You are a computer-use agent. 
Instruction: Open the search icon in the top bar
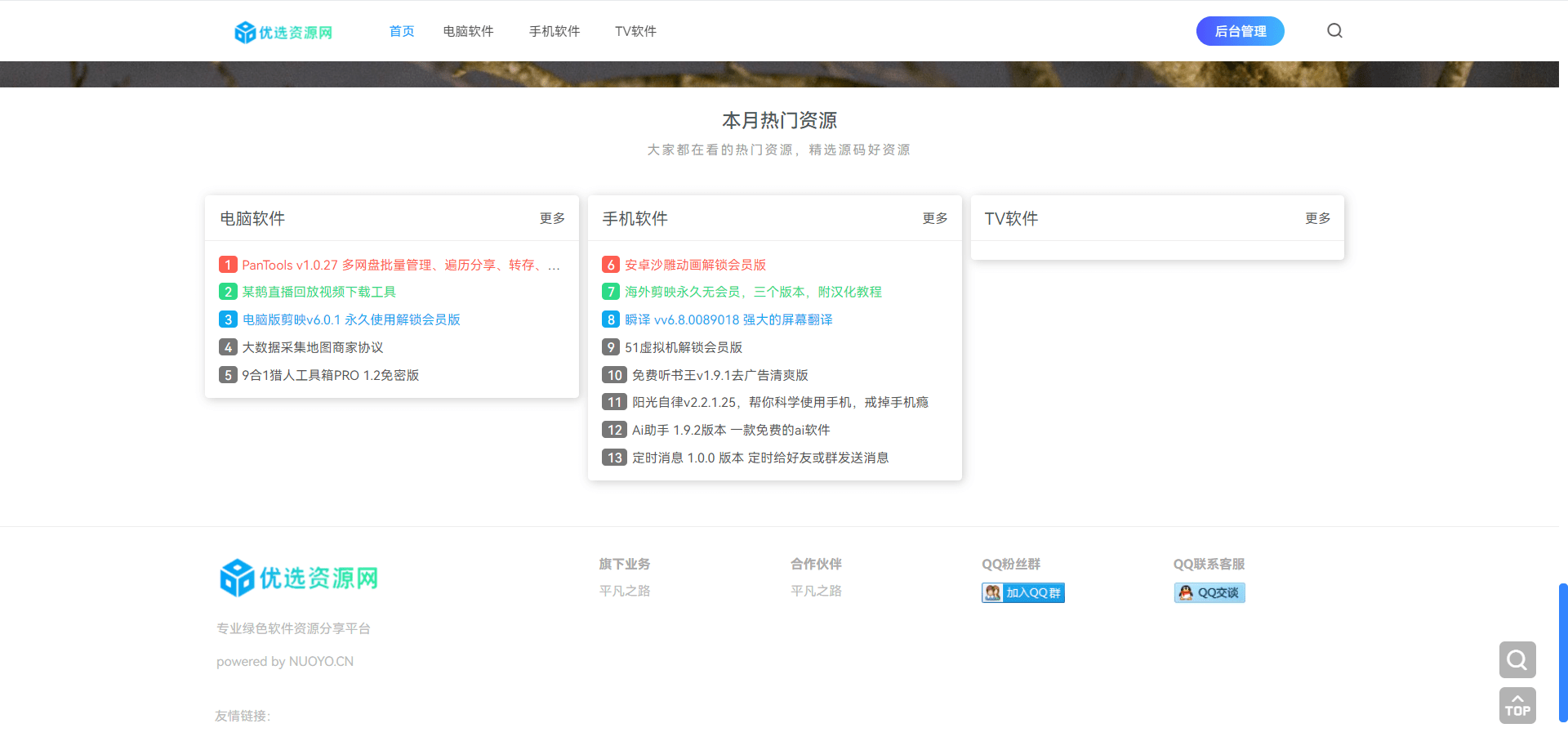pos(1334,30)
